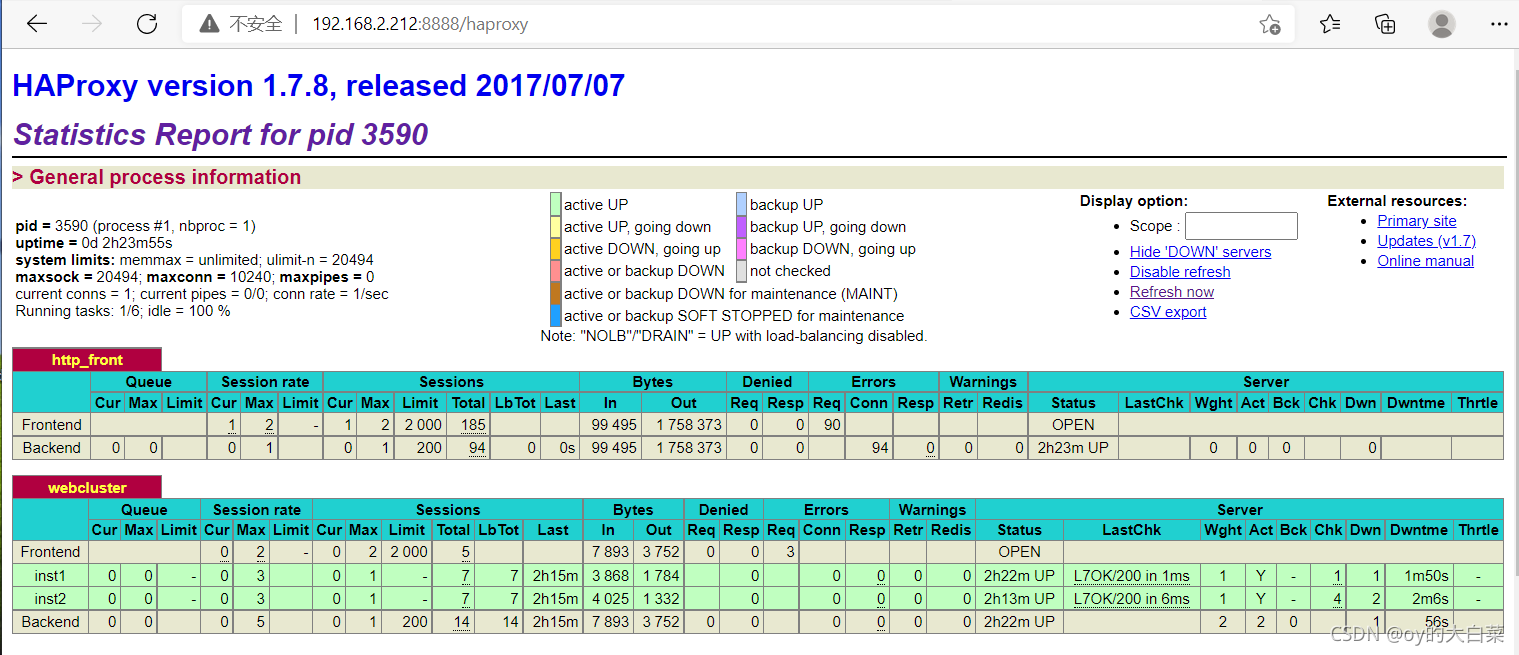
Task: Select the inst1 server row label
Action: click(50, 576)
